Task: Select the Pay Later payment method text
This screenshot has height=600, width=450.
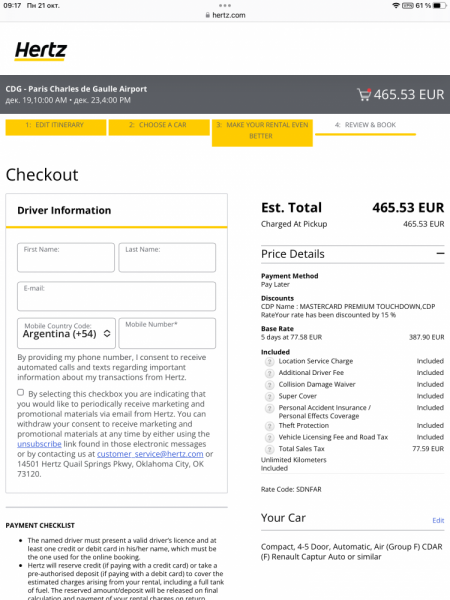Action: coord(275,284)
